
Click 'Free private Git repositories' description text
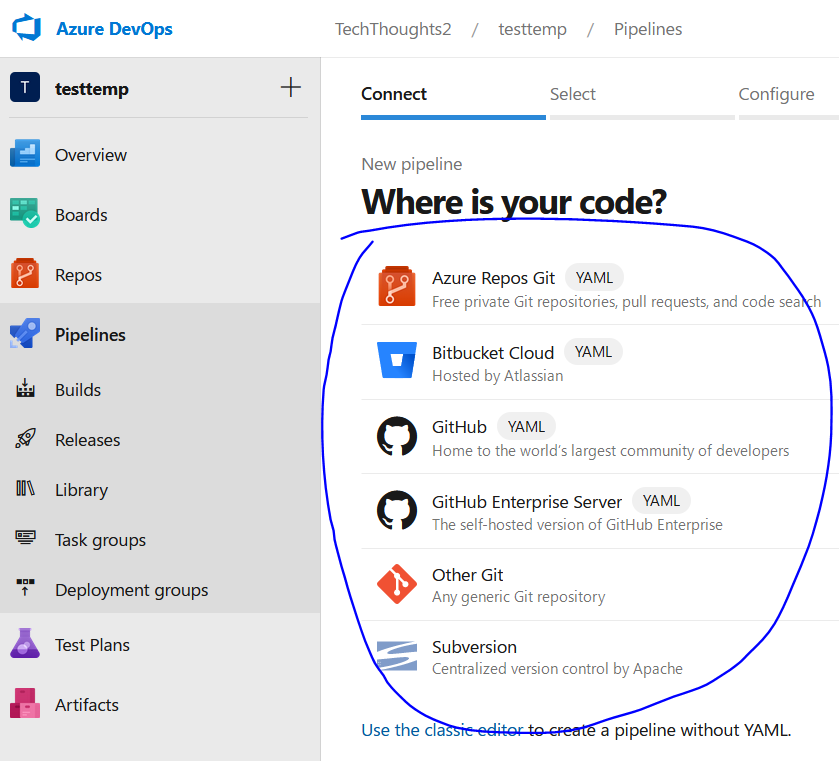(x=627, y=302)
